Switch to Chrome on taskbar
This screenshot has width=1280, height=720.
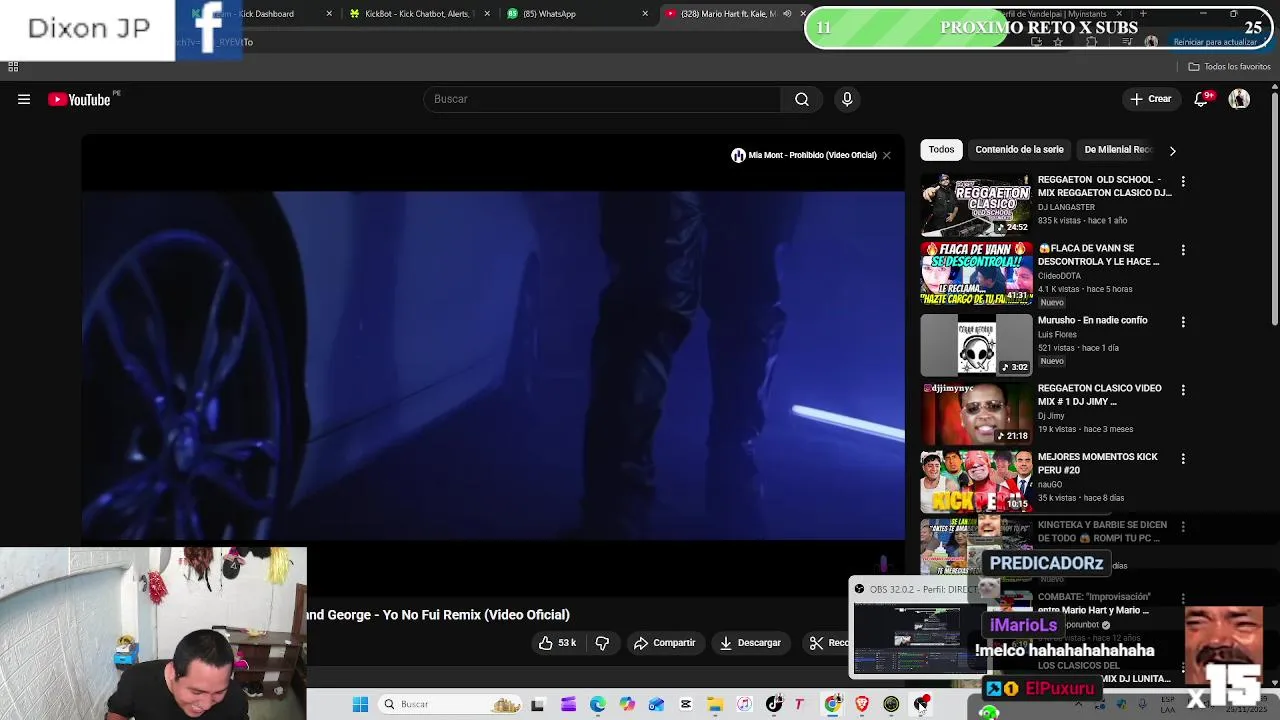[832, 704]
